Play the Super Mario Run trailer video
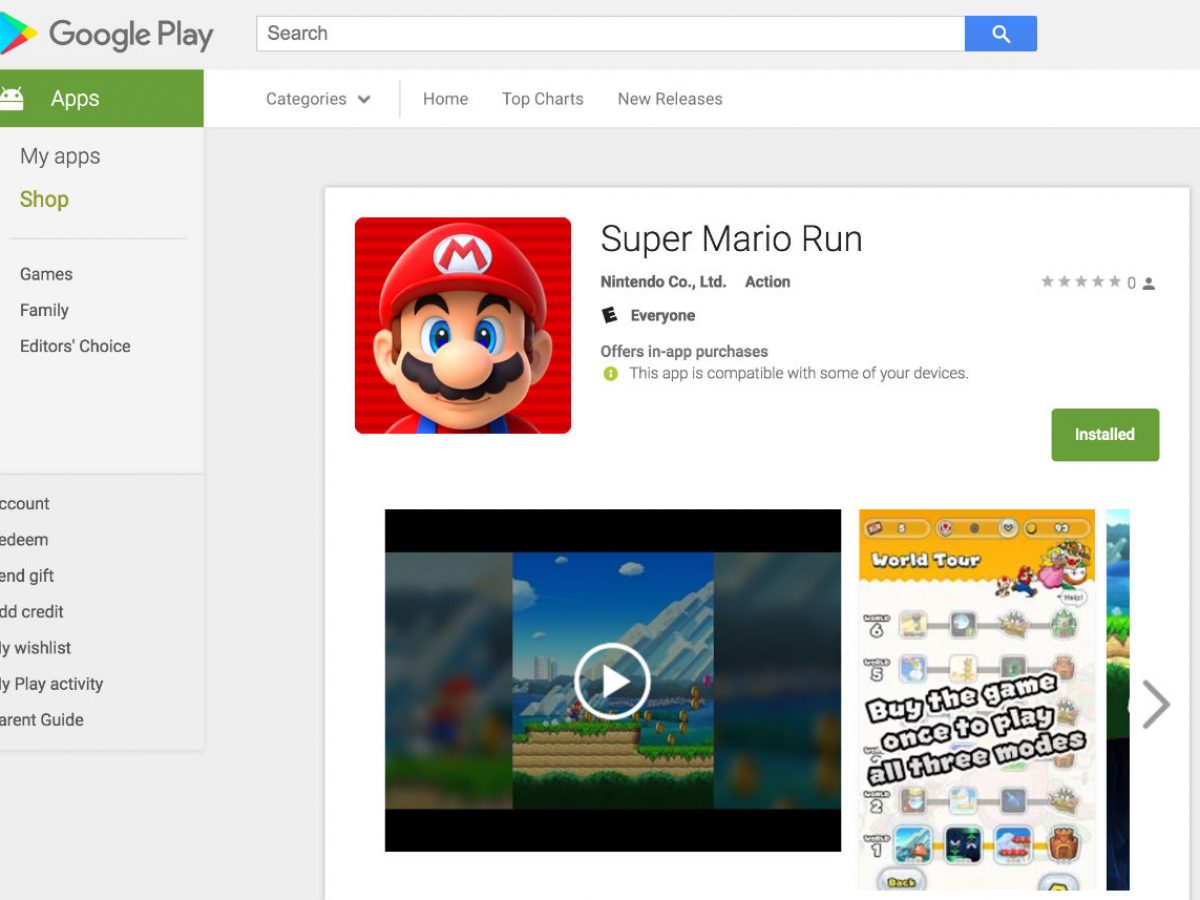 [x=612, y=681]
